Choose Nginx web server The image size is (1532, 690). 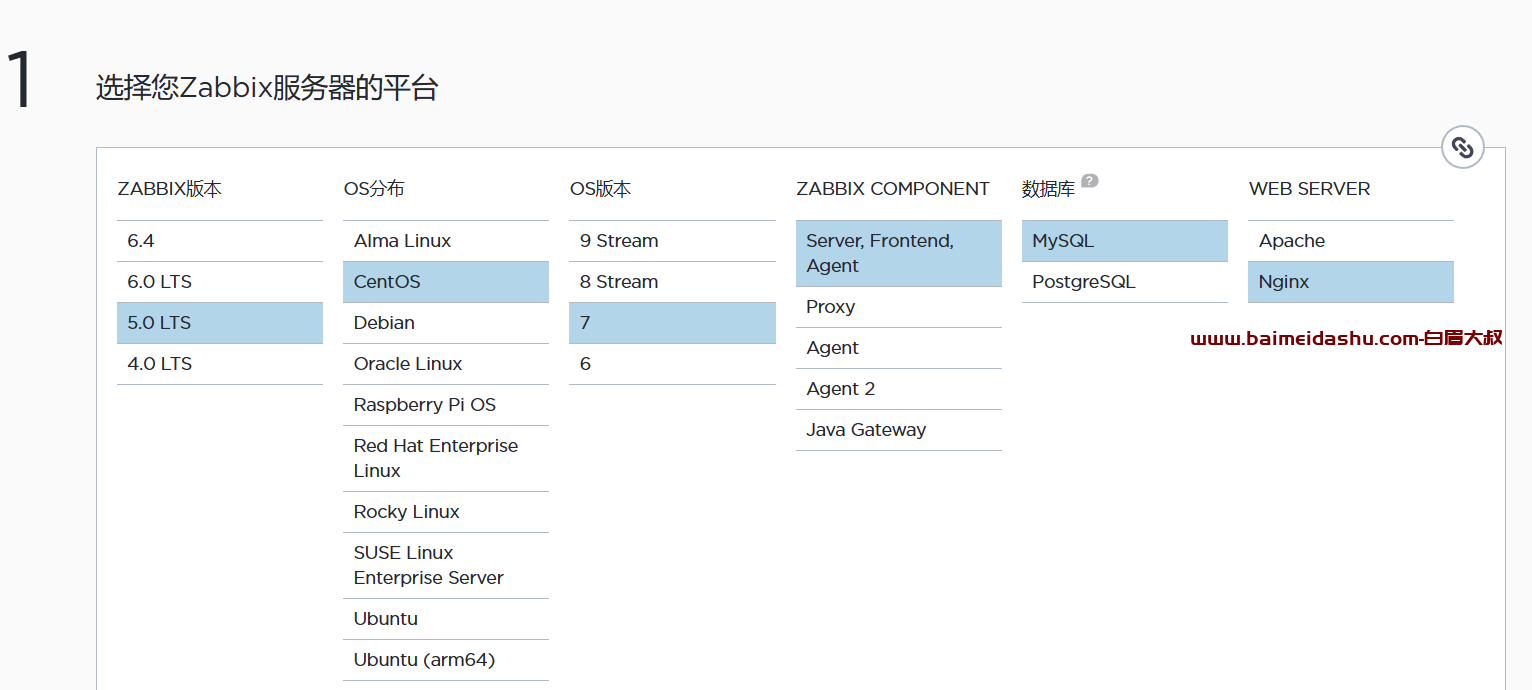click(1351, 282)
